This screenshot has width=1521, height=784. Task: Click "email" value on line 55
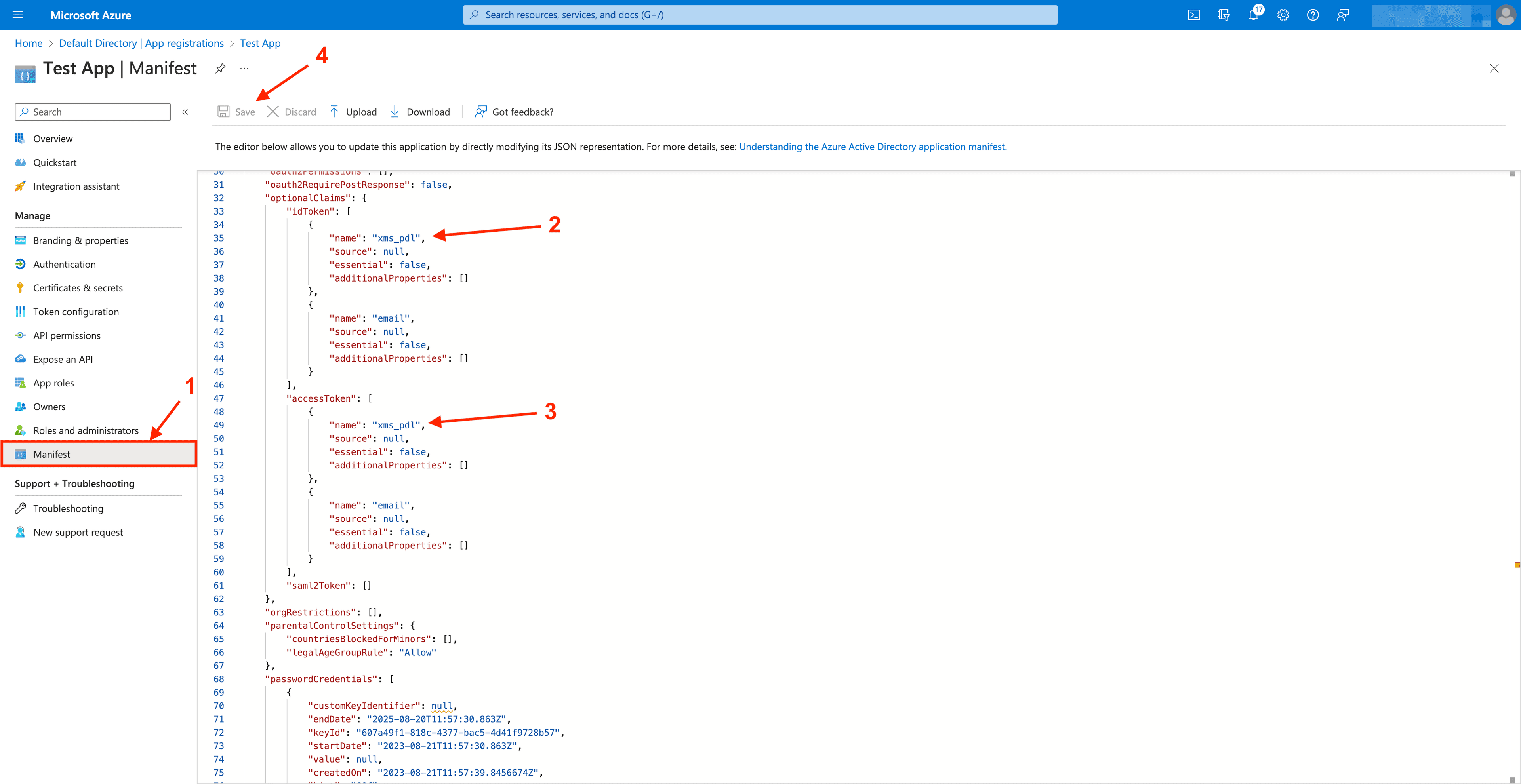[391, 505]
